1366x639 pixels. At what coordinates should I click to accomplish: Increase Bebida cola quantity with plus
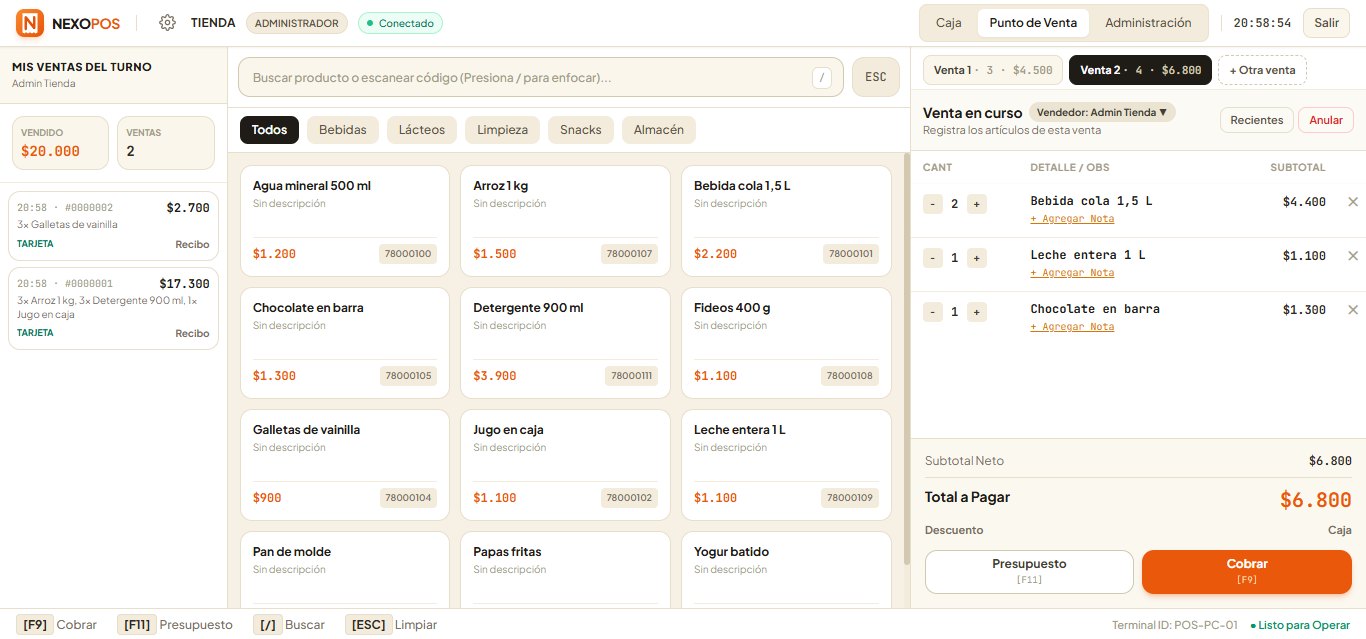tap(977, 204)
